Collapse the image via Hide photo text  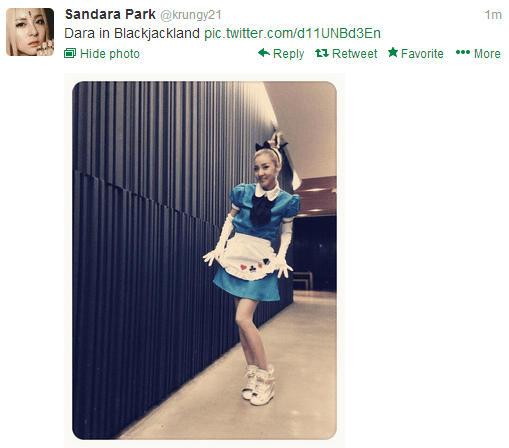pyautogui.click(x=110, y=54)
